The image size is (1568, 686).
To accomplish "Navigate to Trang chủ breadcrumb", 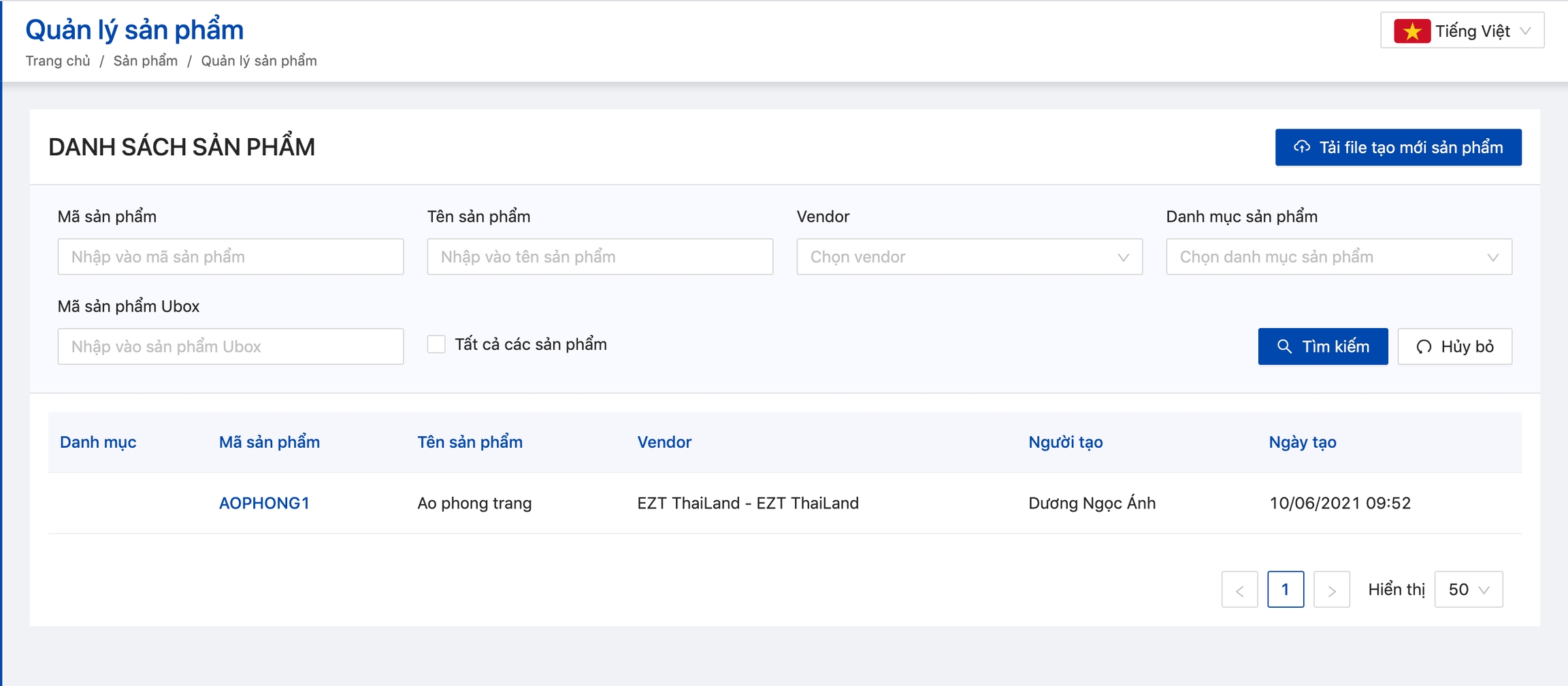I will (x=58, y=61).
